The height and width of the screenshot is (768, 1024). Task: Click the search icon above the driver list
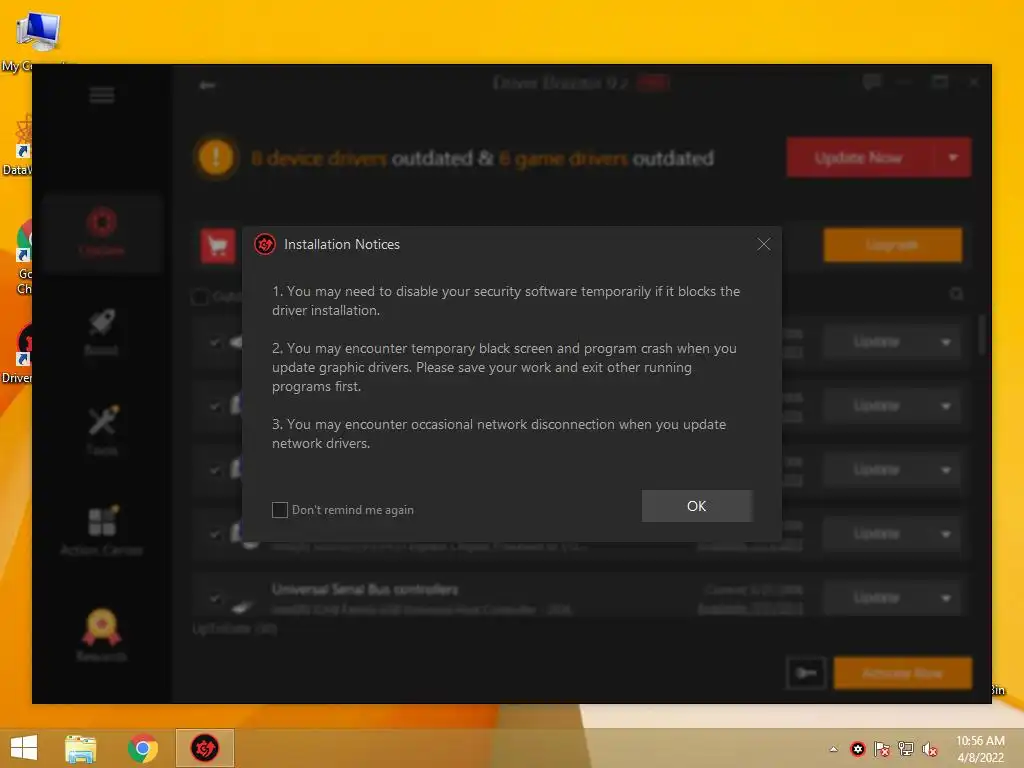click(x=956, y=294)
